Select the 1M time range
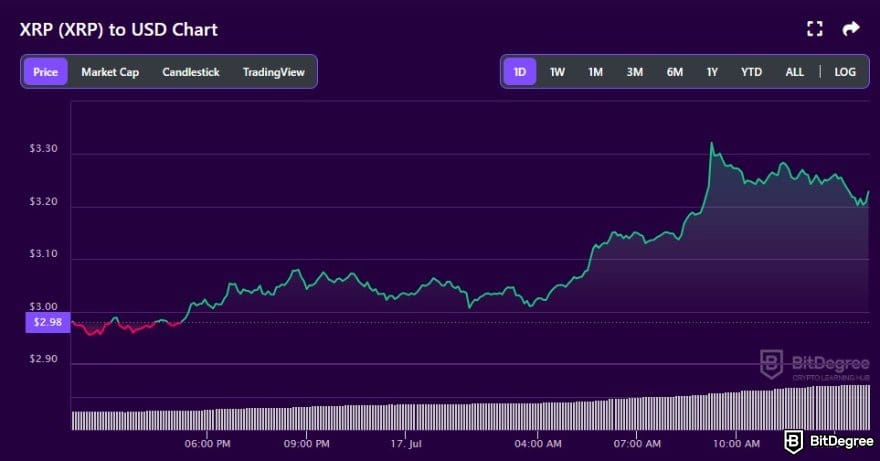This screenshot has height=461, width=880. click(x=595, y=72)
